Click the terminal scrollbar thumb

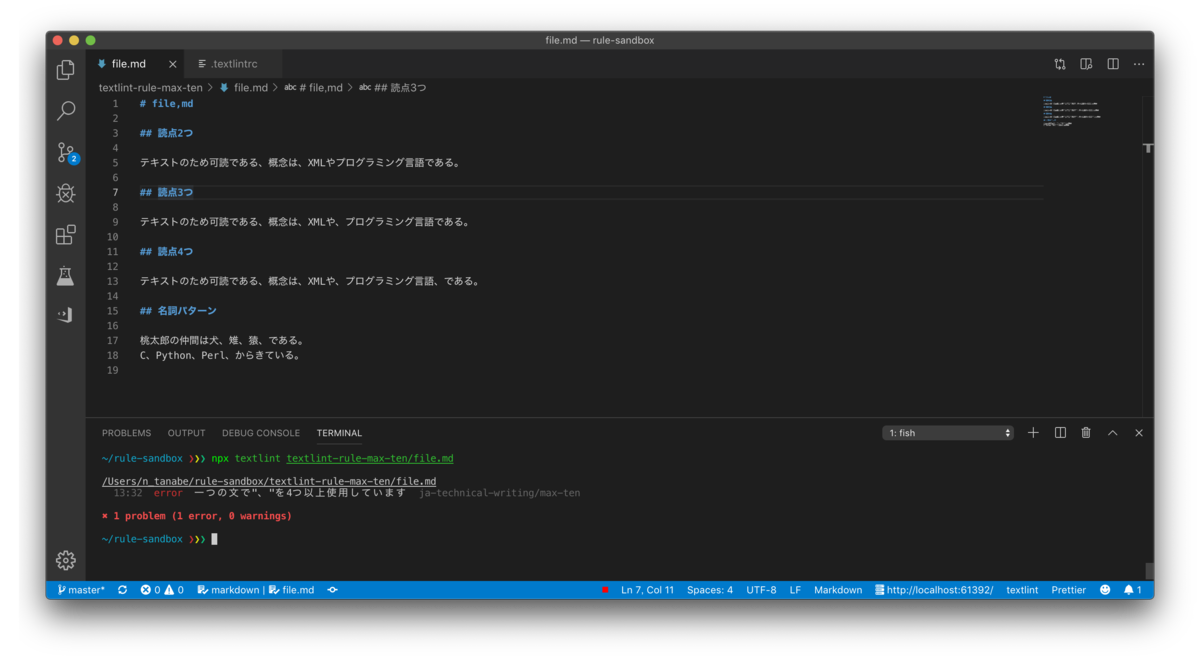click(x=1149, y=571)
